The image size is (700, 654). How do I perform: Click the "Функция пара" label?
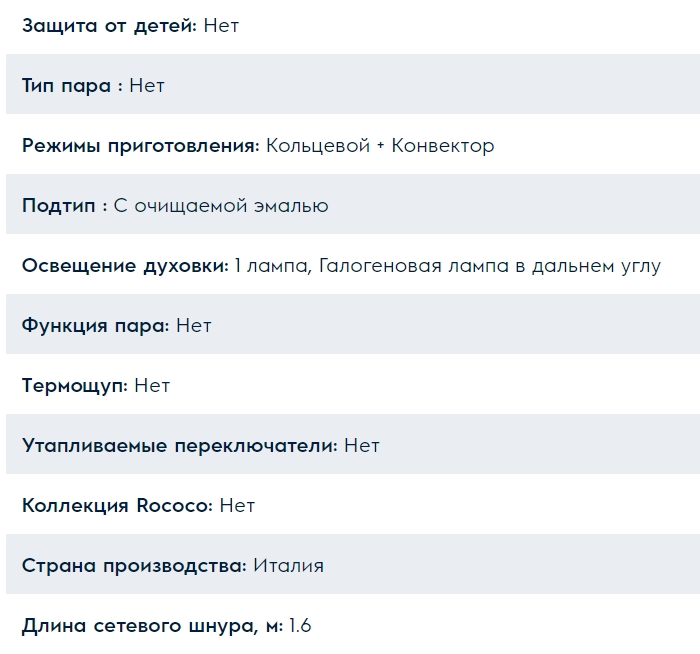click(96, 326)
